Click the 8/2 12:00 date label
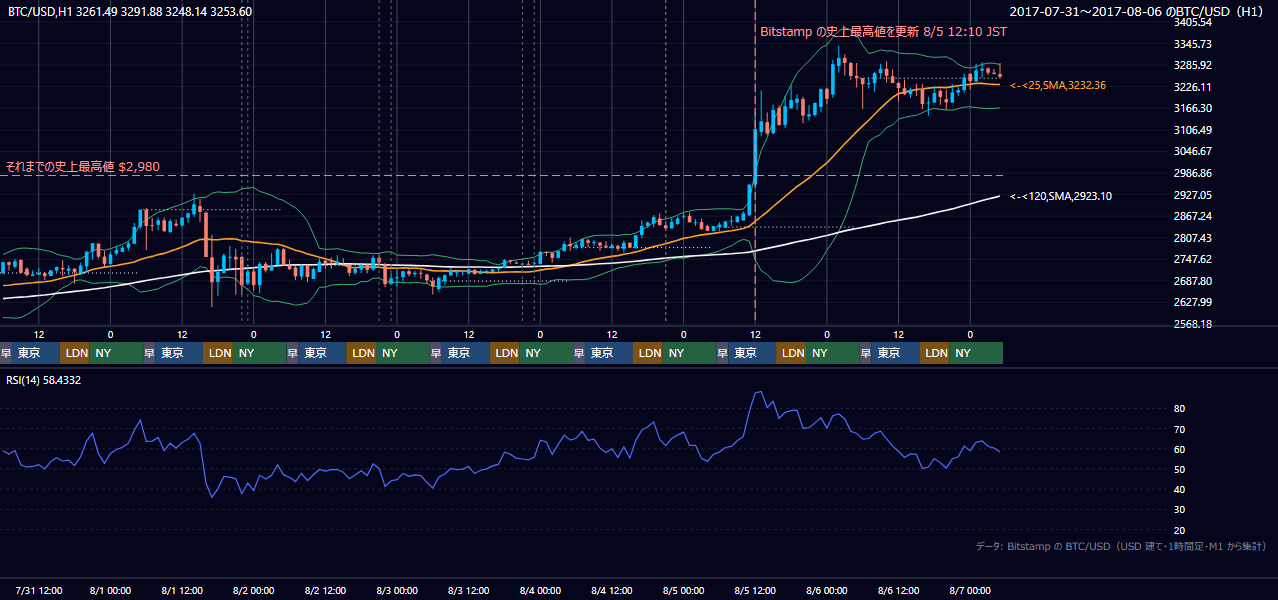This screenshot has width=1278, height=600. coord(327,591)
